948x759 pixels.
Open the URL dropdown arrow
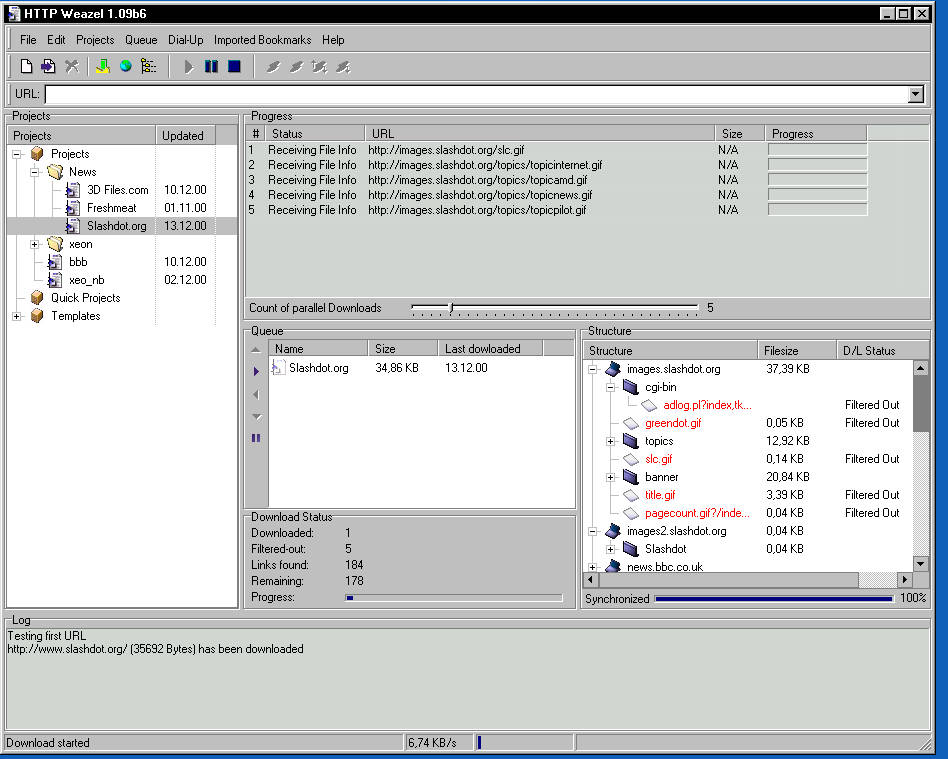coord(915,94)
